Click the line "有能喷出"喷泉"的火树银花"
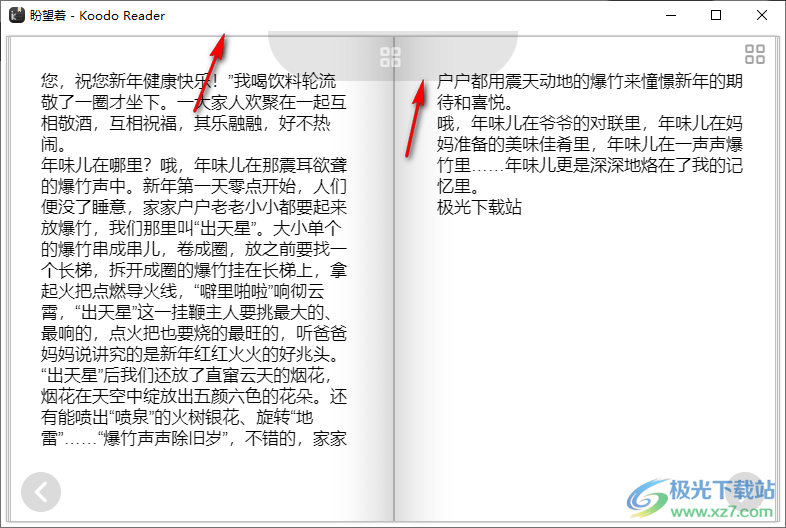 [x=177, y=417]
